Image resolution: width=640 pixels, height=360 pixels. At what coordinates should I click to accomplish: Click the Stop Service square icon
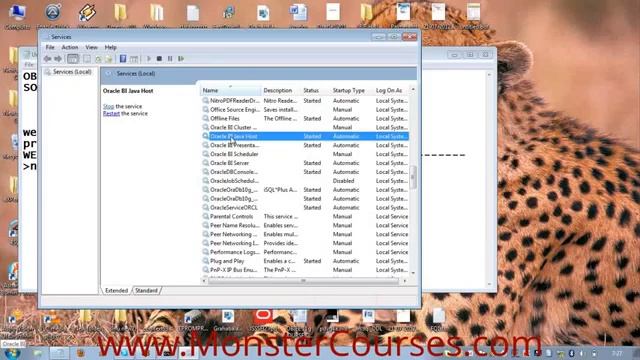159,59
